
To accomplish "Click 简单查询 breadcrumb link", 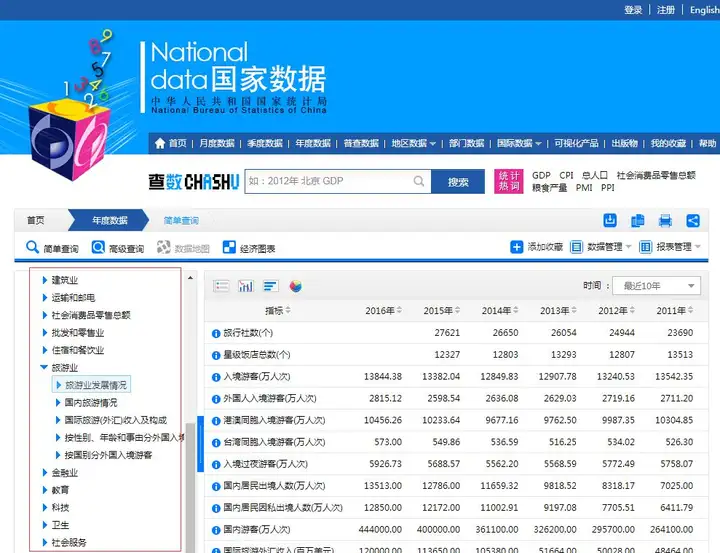I will [x=181, y=220].
